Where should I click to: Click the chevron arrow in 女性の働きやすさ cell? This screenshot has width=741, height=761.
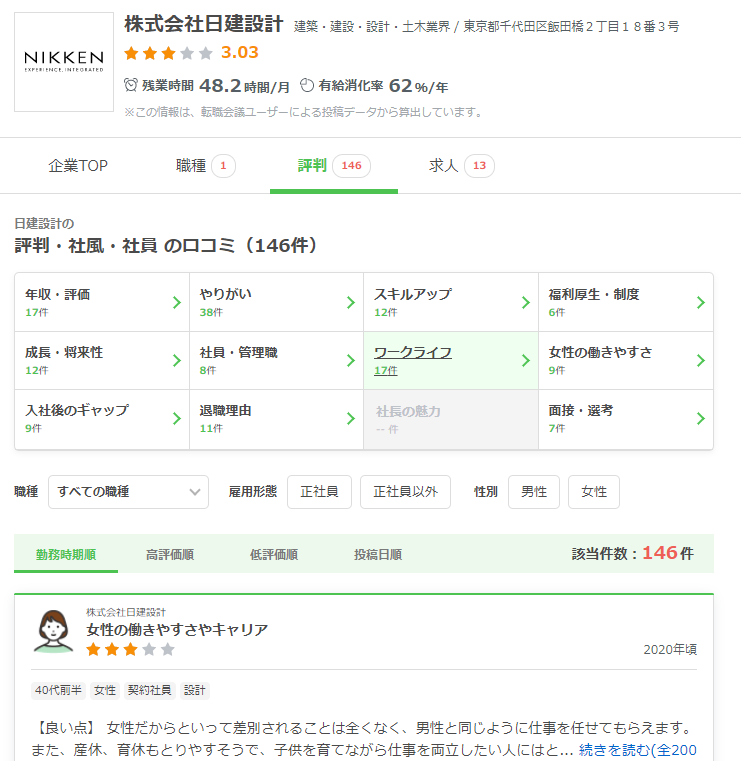click(x=700, y=360)
